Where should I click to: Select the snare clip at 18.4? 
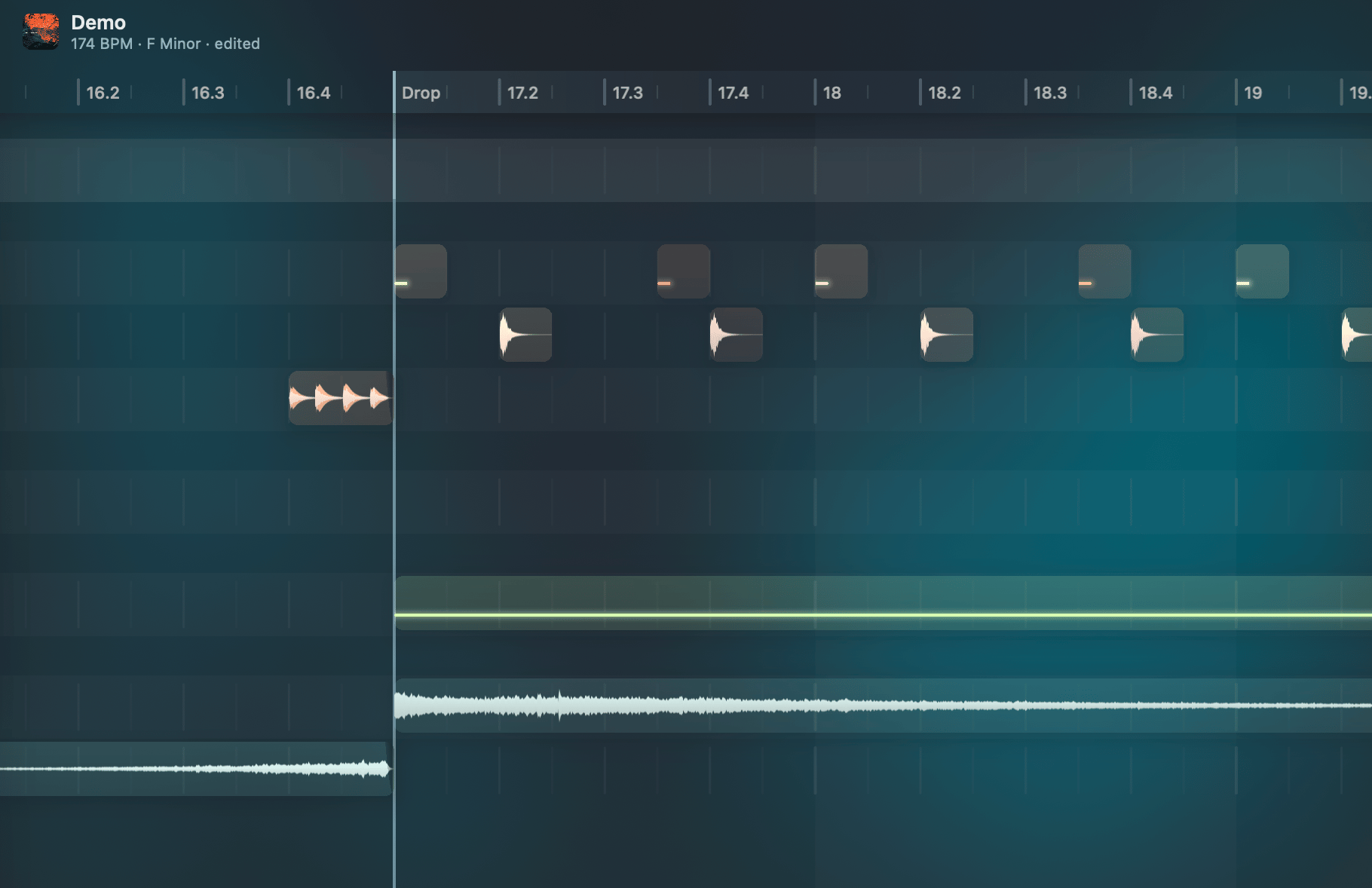1157,335
